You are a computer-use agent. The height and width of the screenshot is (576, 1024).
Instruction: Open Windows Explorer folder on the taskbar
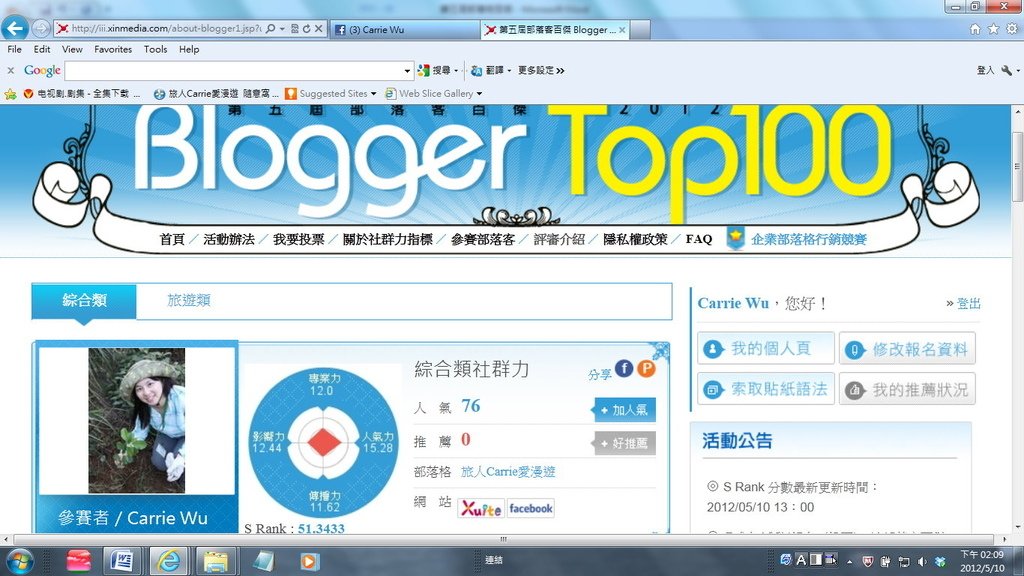[216, 561]
